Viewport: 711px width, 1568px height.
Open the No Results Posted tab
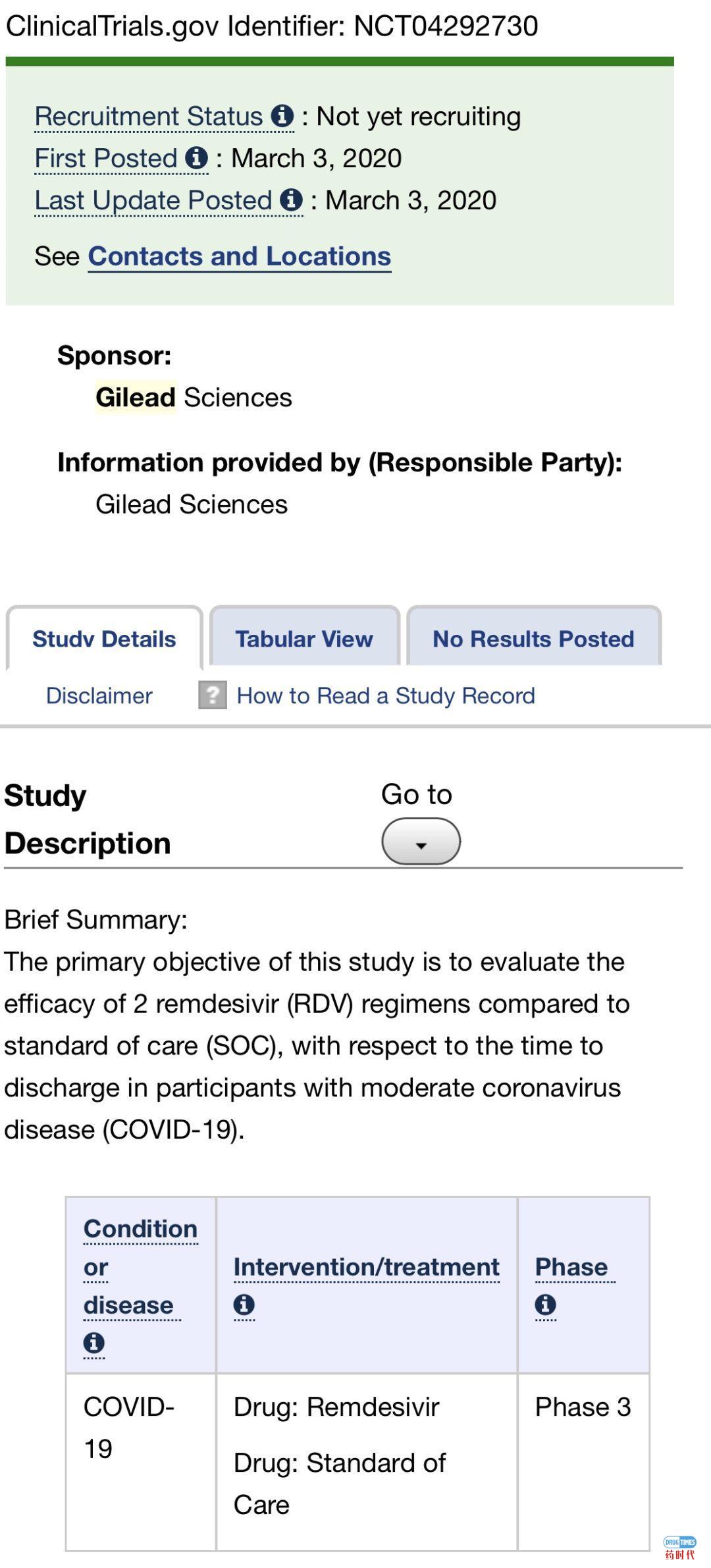pyautogui.click(x=533, y=638)
